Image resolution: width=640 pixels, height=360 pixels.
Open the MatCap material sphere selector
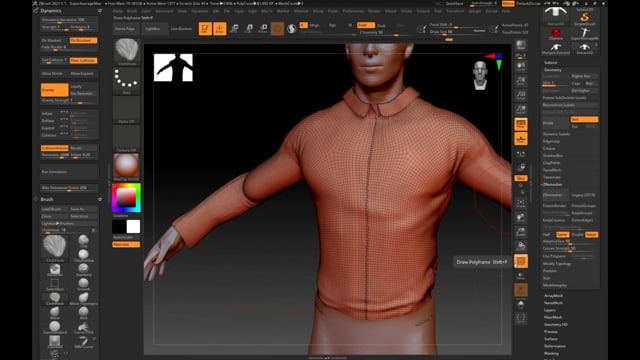click(127, 167)
